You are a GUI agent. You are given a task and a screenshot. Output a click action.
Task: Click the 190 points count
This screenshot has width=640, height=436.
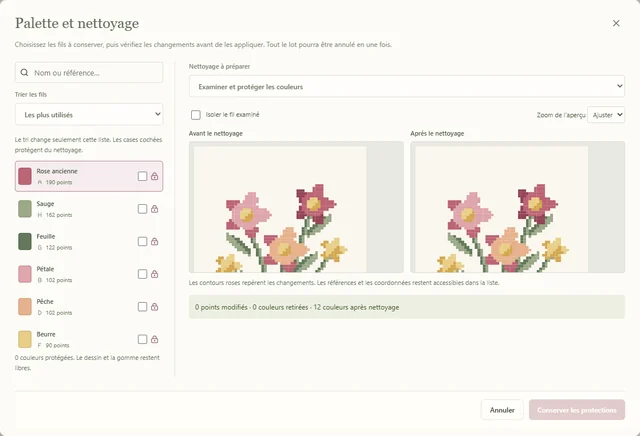pyautogui.click(x=59, y=182)
